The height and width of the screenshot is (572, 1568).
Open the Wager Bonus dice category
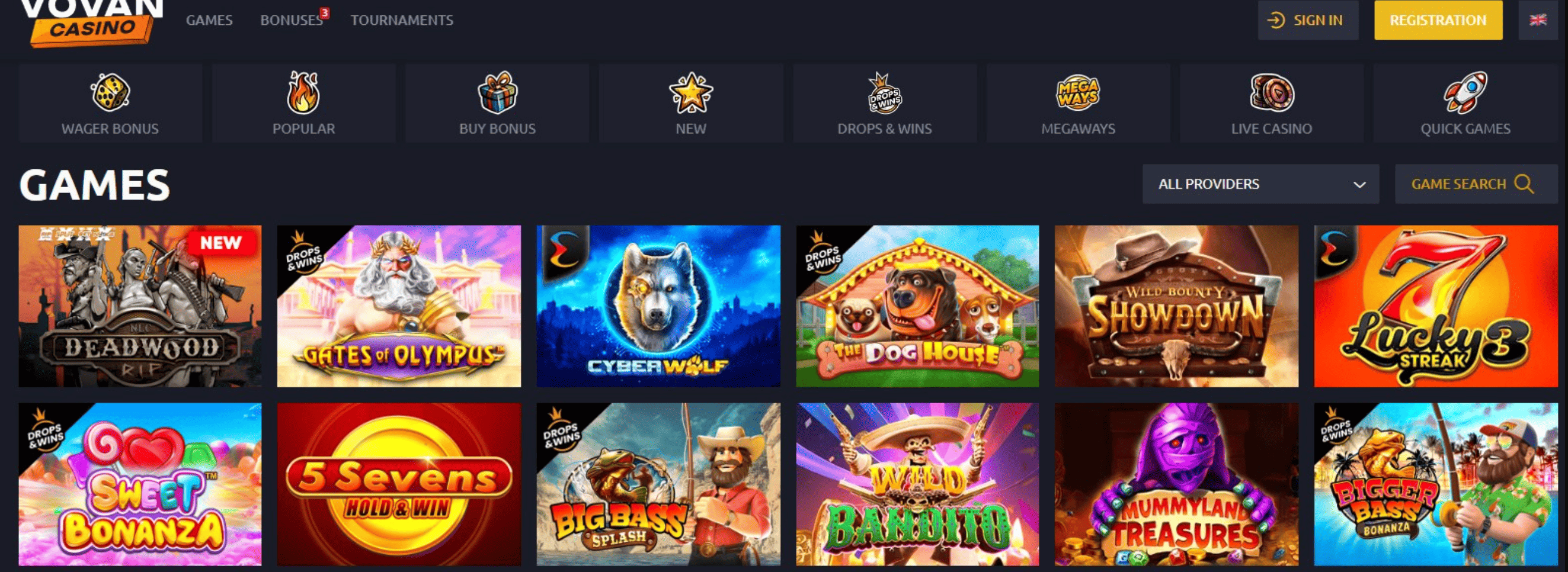110,103
